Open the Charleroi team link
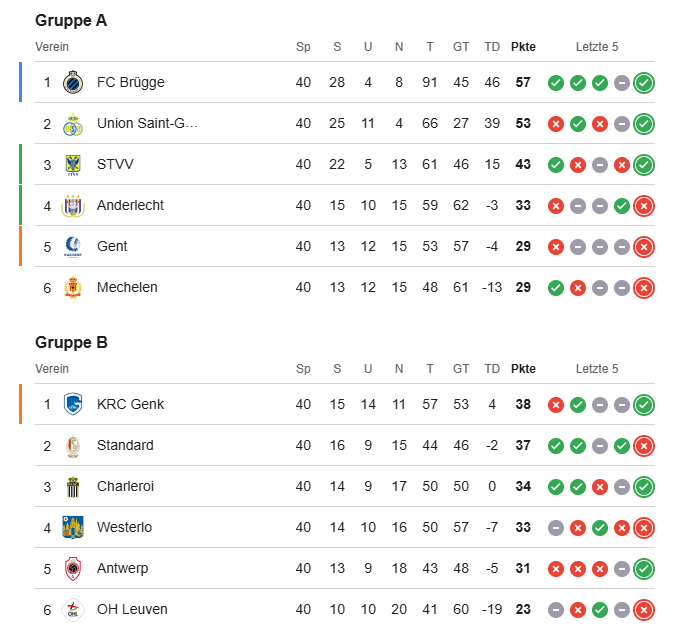This screenshot has height=635, width=684. click(x=125, y=486)
